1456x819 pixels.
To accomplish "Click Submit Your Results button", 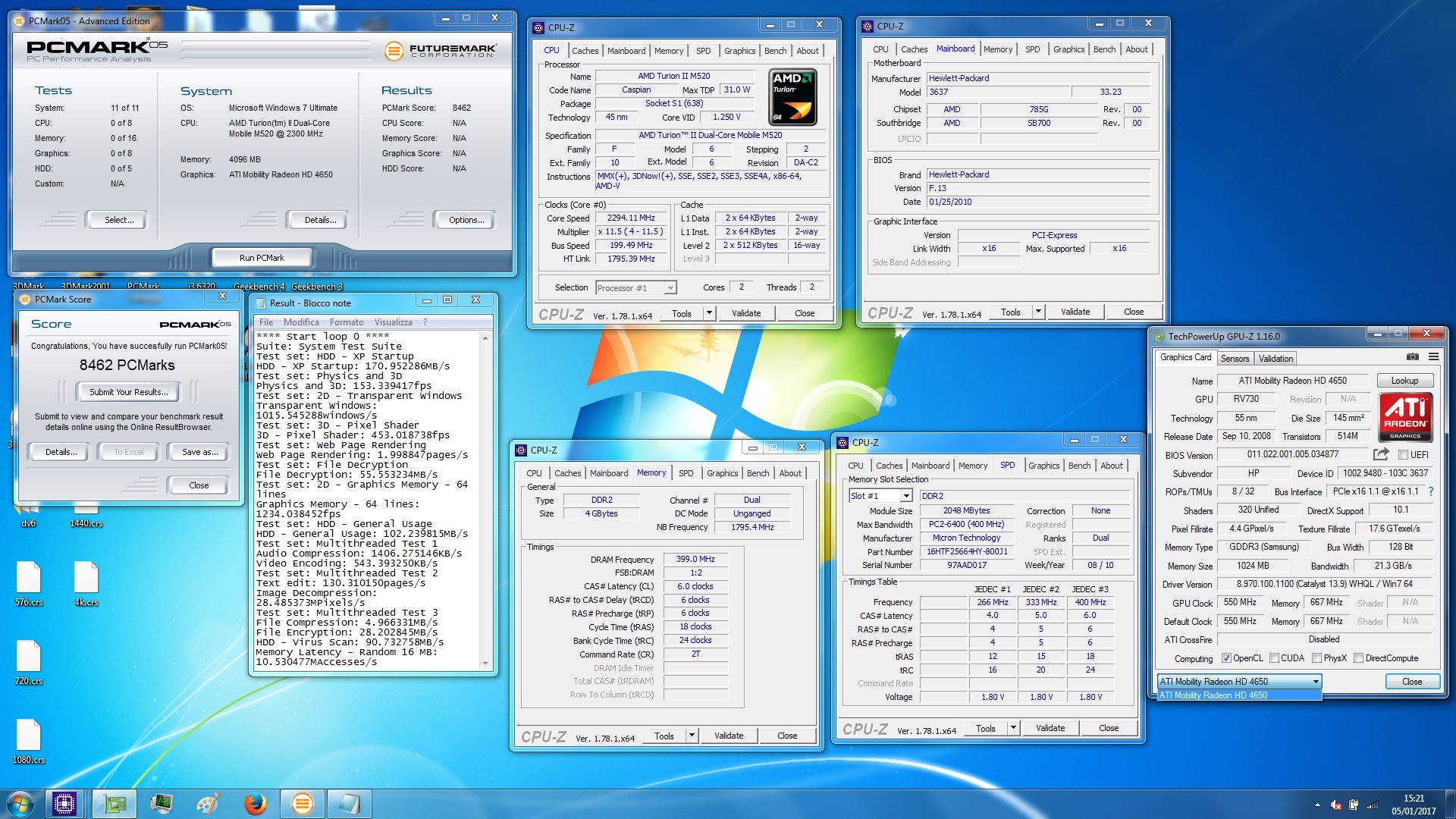I will pos(127,392).
